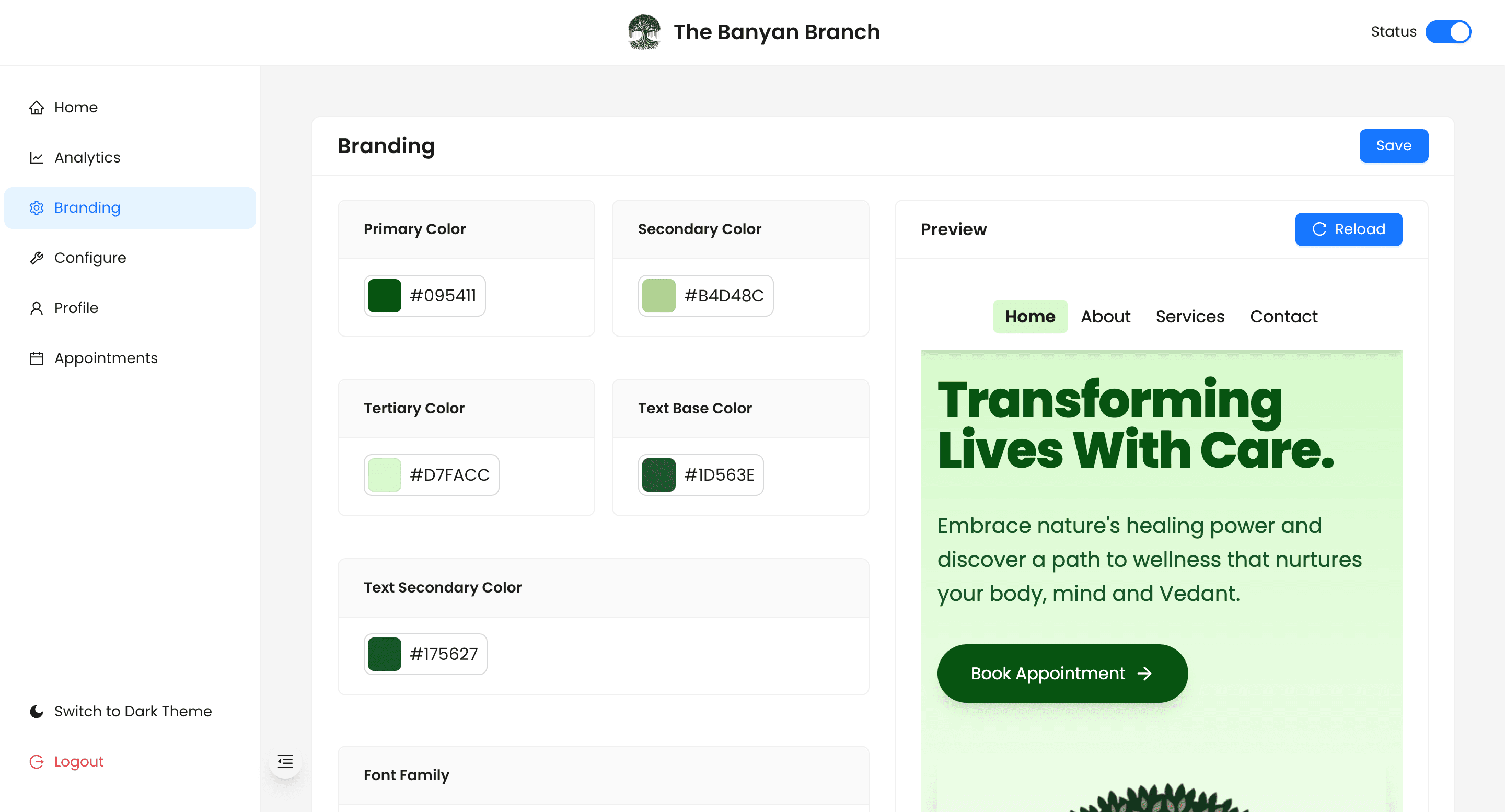Select the About tab in preview

point(1105,317)
